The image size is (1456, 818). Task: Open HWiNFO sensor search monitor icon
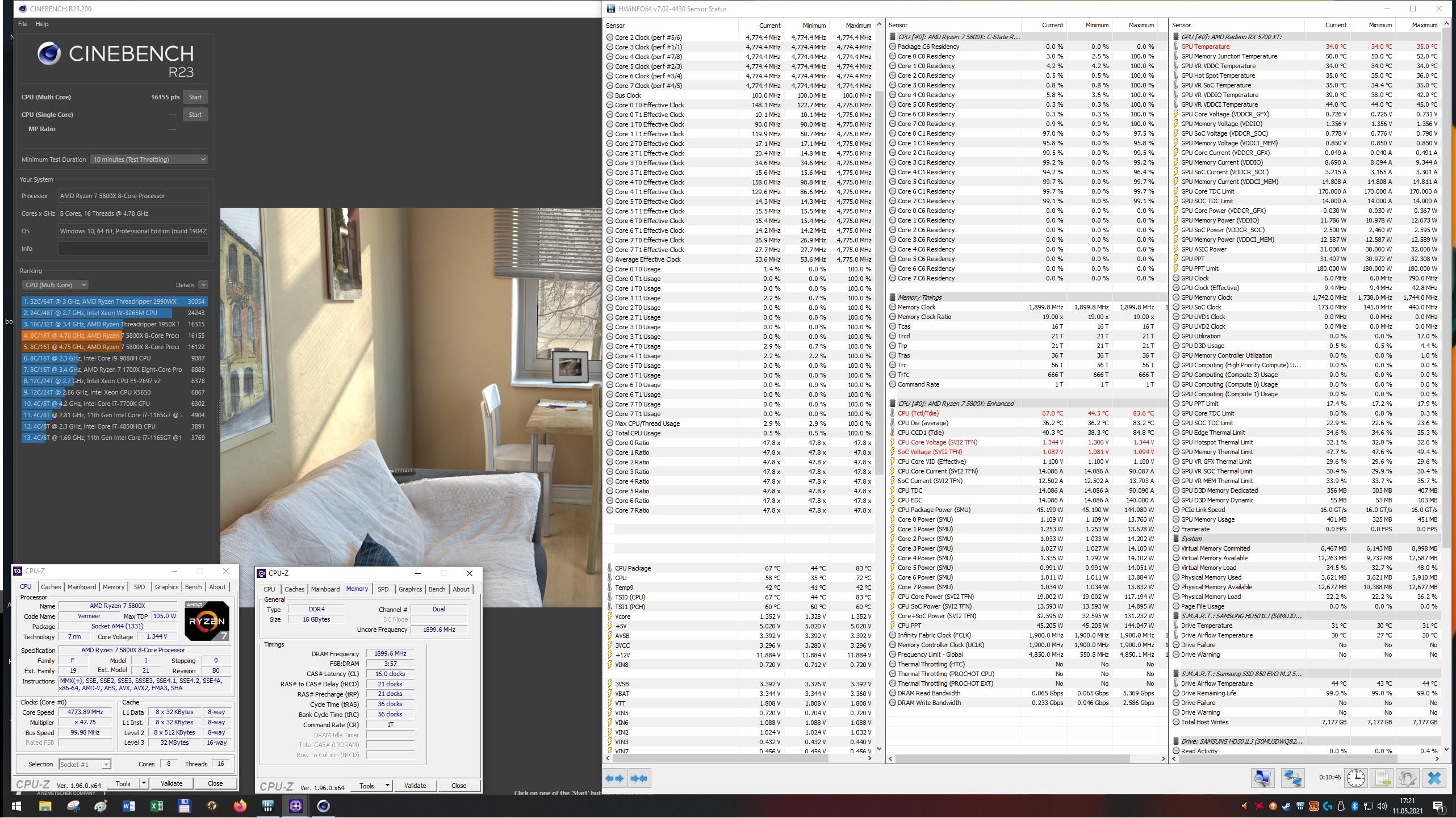click(1262, 778)
